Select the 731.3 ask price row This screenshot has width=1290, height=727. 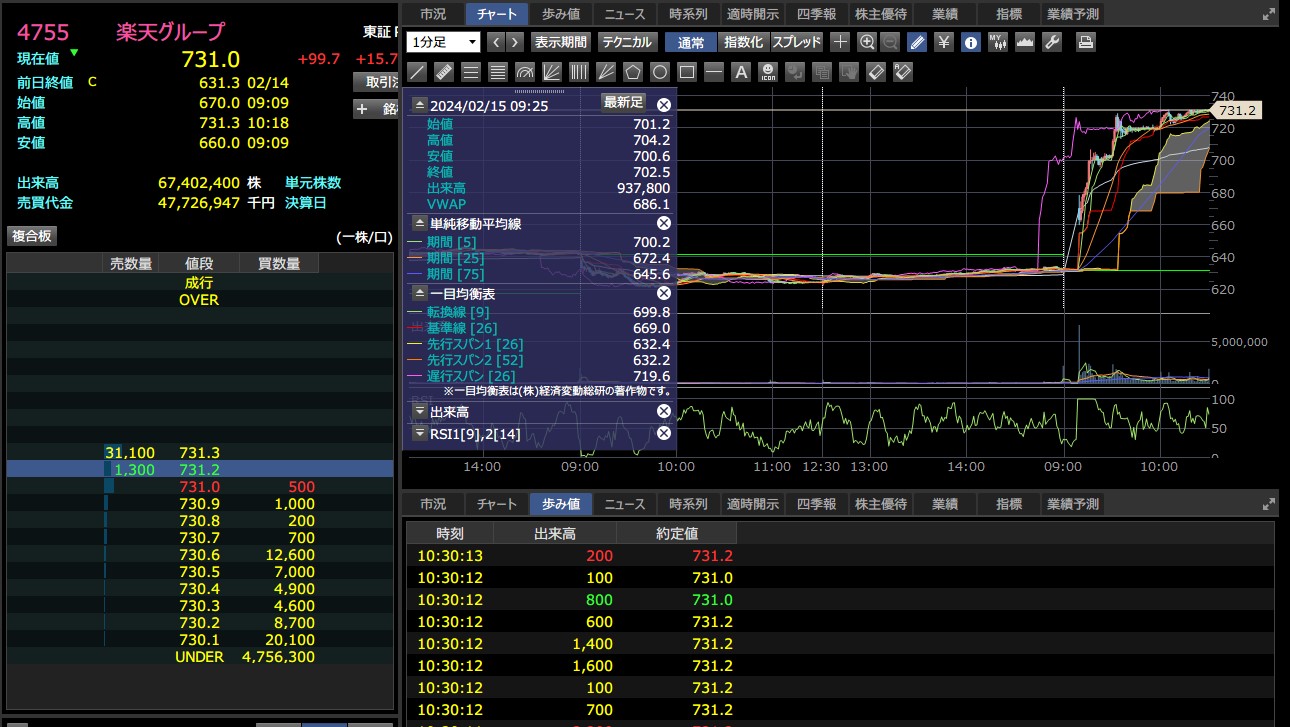pyautogui.click(x=200, y=453)
